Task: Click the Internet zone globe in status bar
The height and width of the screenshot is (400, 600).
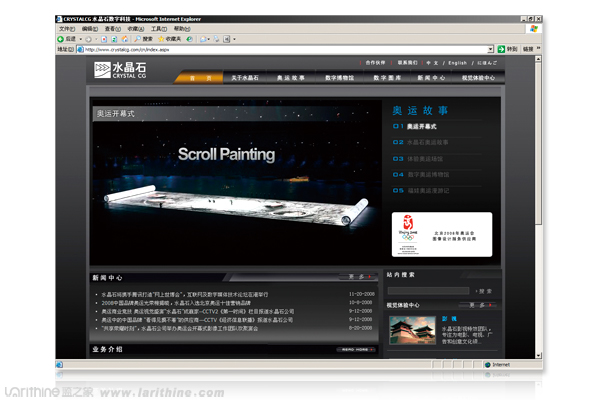Action: tap(488, 365)
